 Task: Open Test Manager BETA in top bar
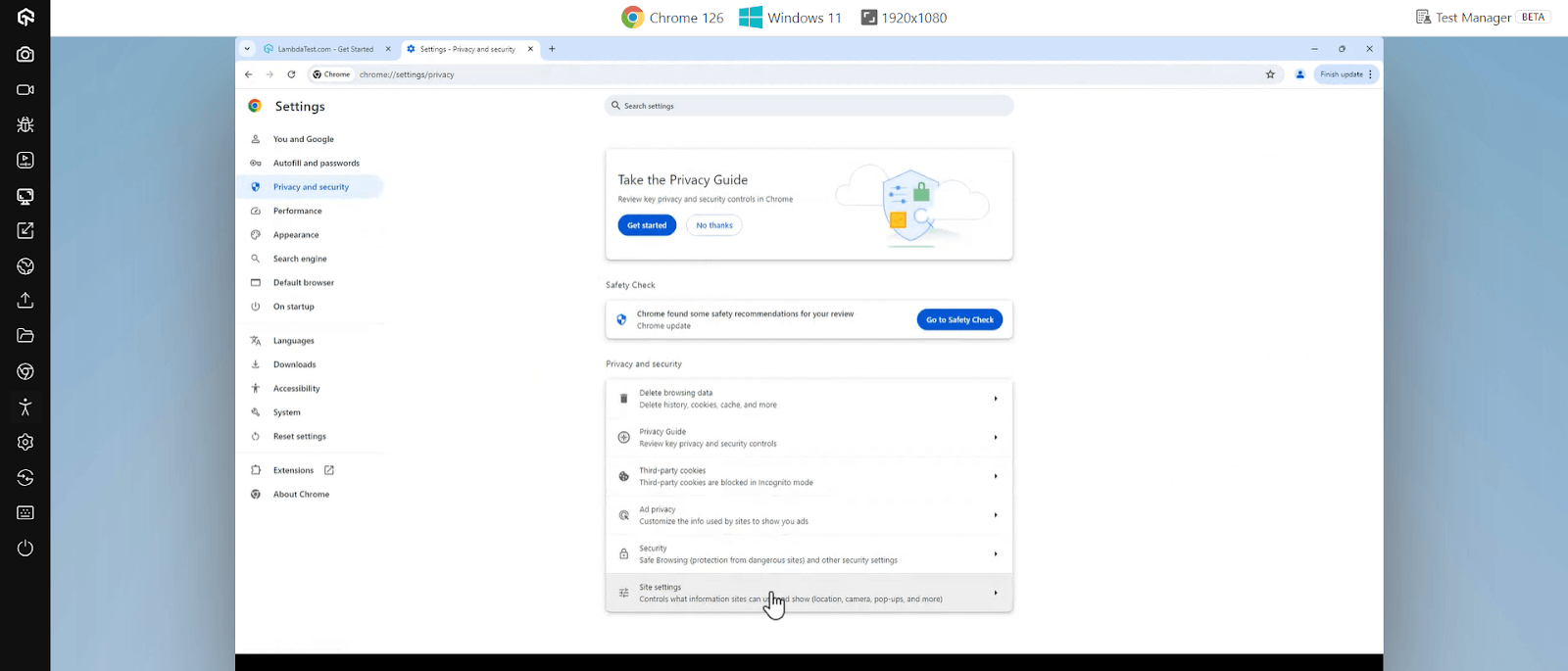1483,18
